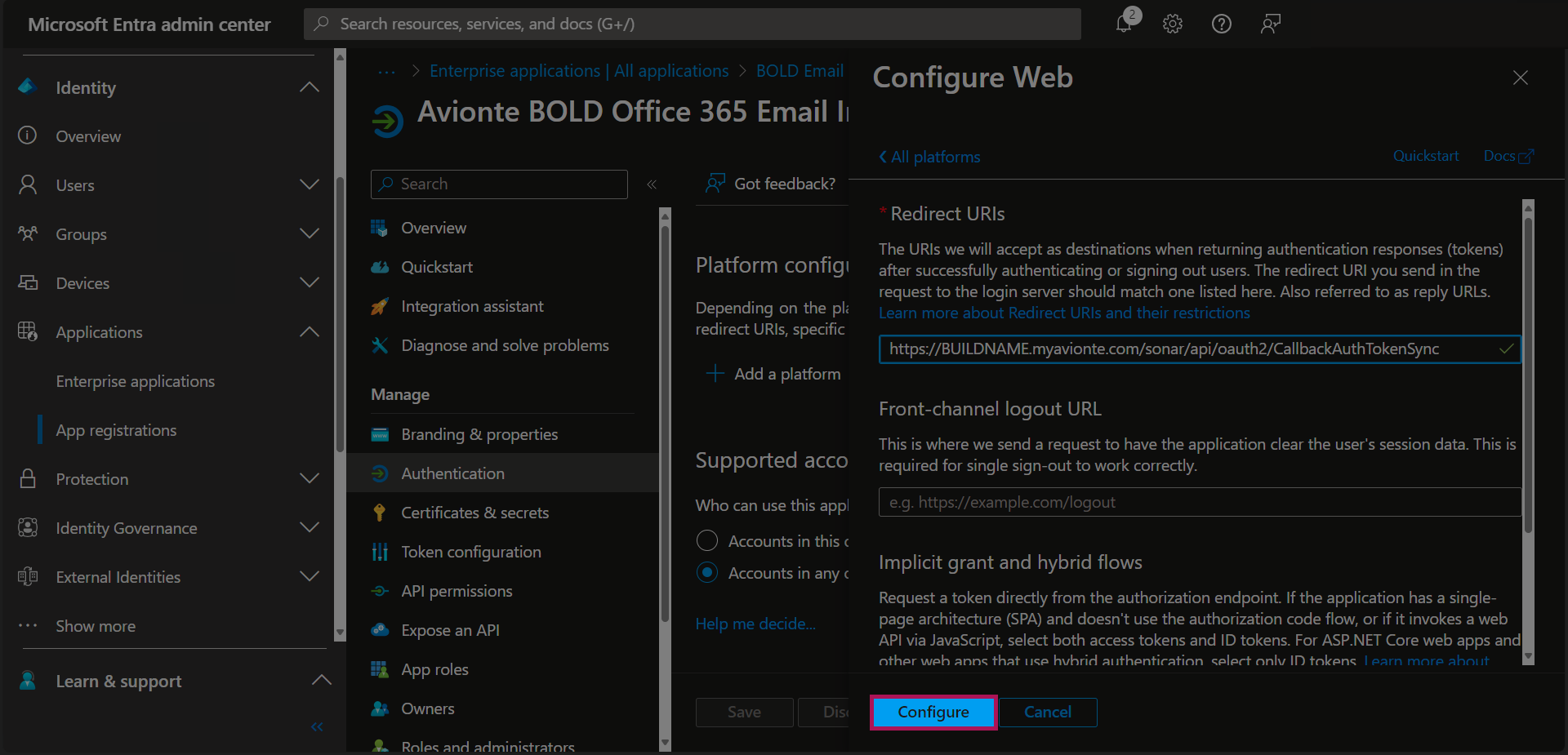
Task: Open the feedback icon in top bar
Action: 1270,24
